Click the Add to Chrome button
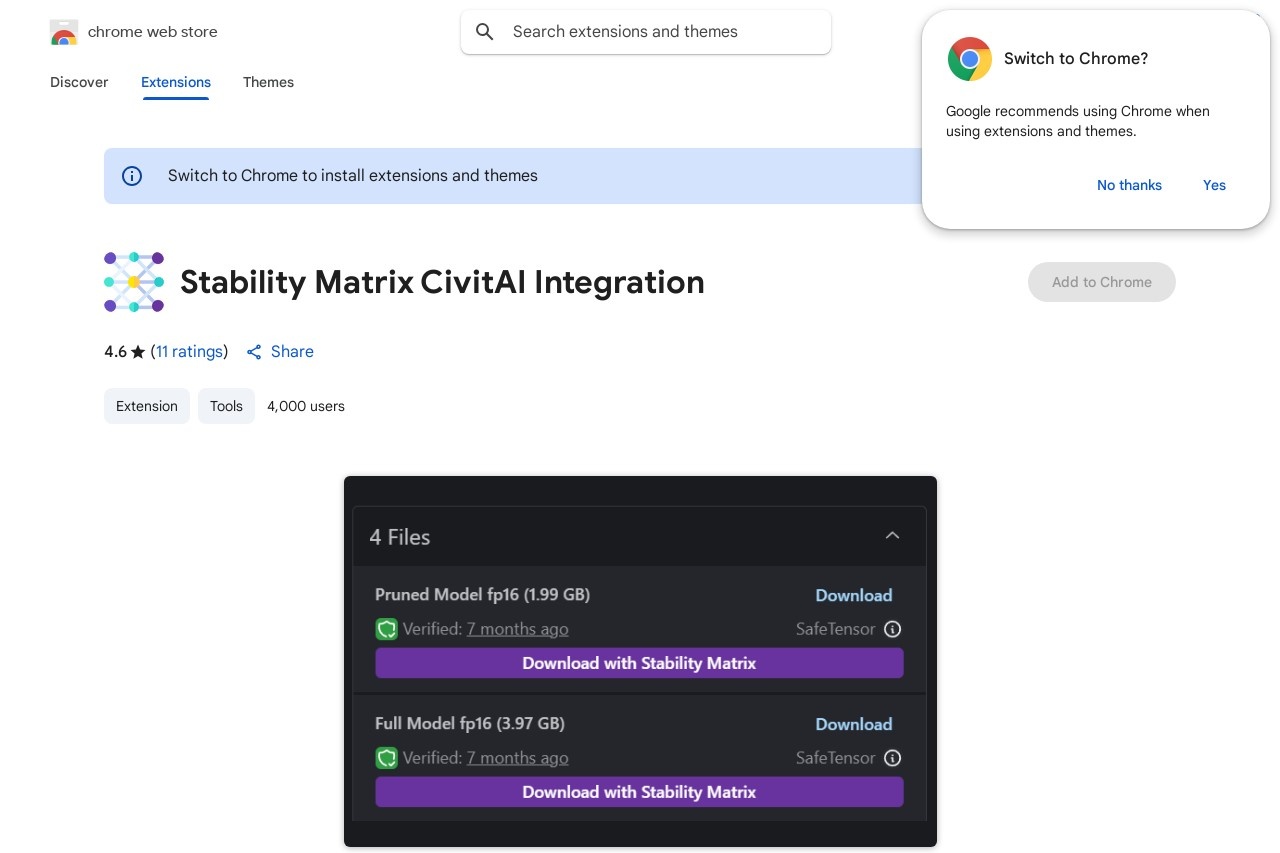This screenshot has height=853, width=1280. pyautogui.click(x=1102, y=282)
